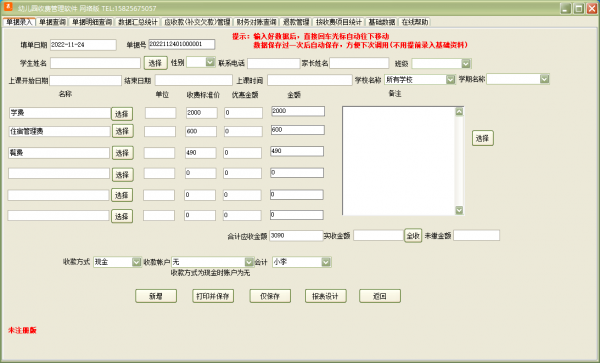Click inside the 备注 text area
The width and height of the screenshot is (600, 363).
[x=399, y=161]
